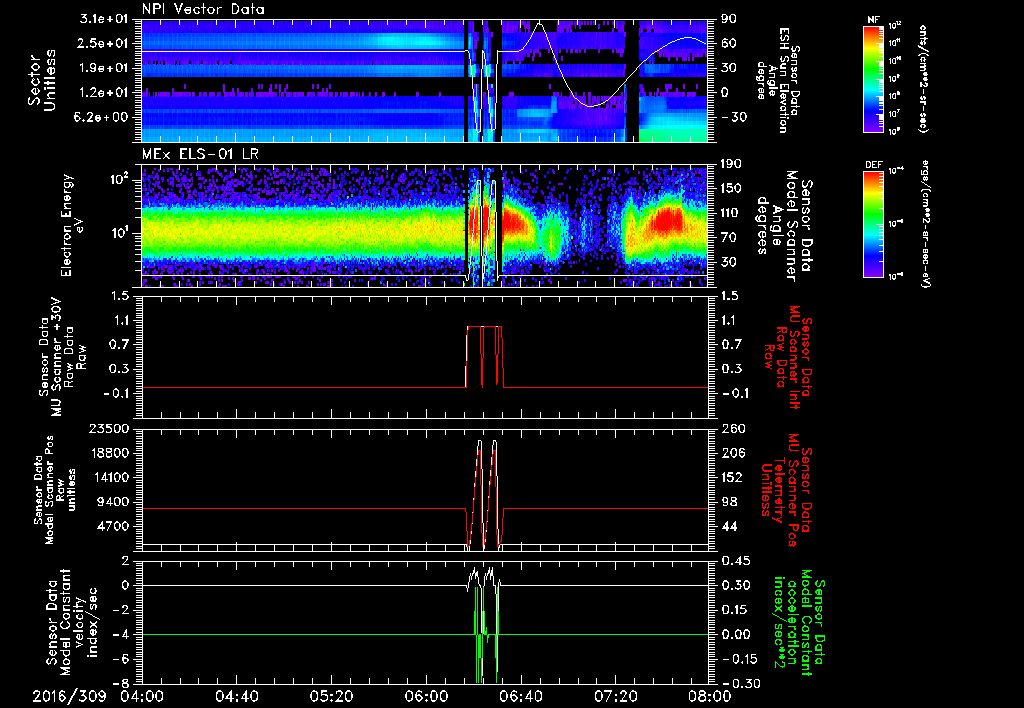Click the "04:40" time tick label
This screenshot has height=708, width=1024.
pos(236,696)
